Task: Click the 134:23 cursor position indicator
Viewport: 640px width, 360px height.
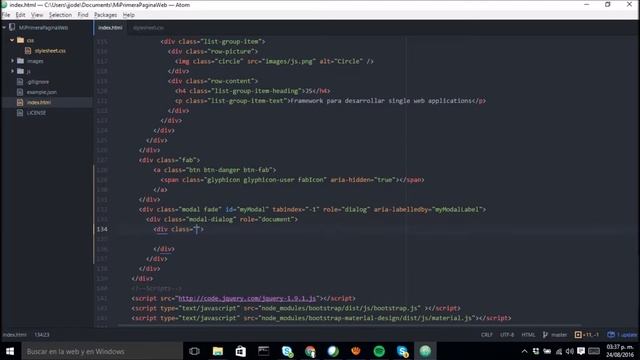Action: [42, 335]
